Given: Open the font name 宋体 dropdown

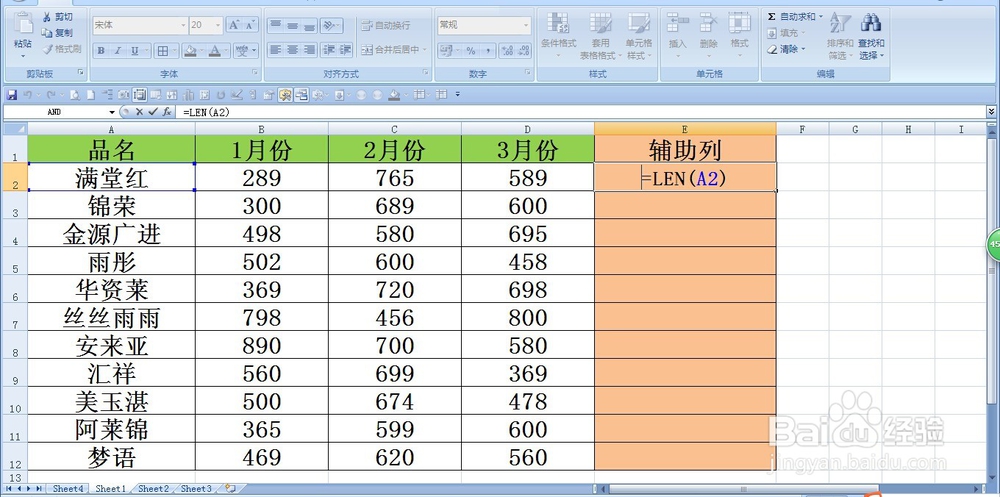Looking at the screenshot, I should coord(183,25).
